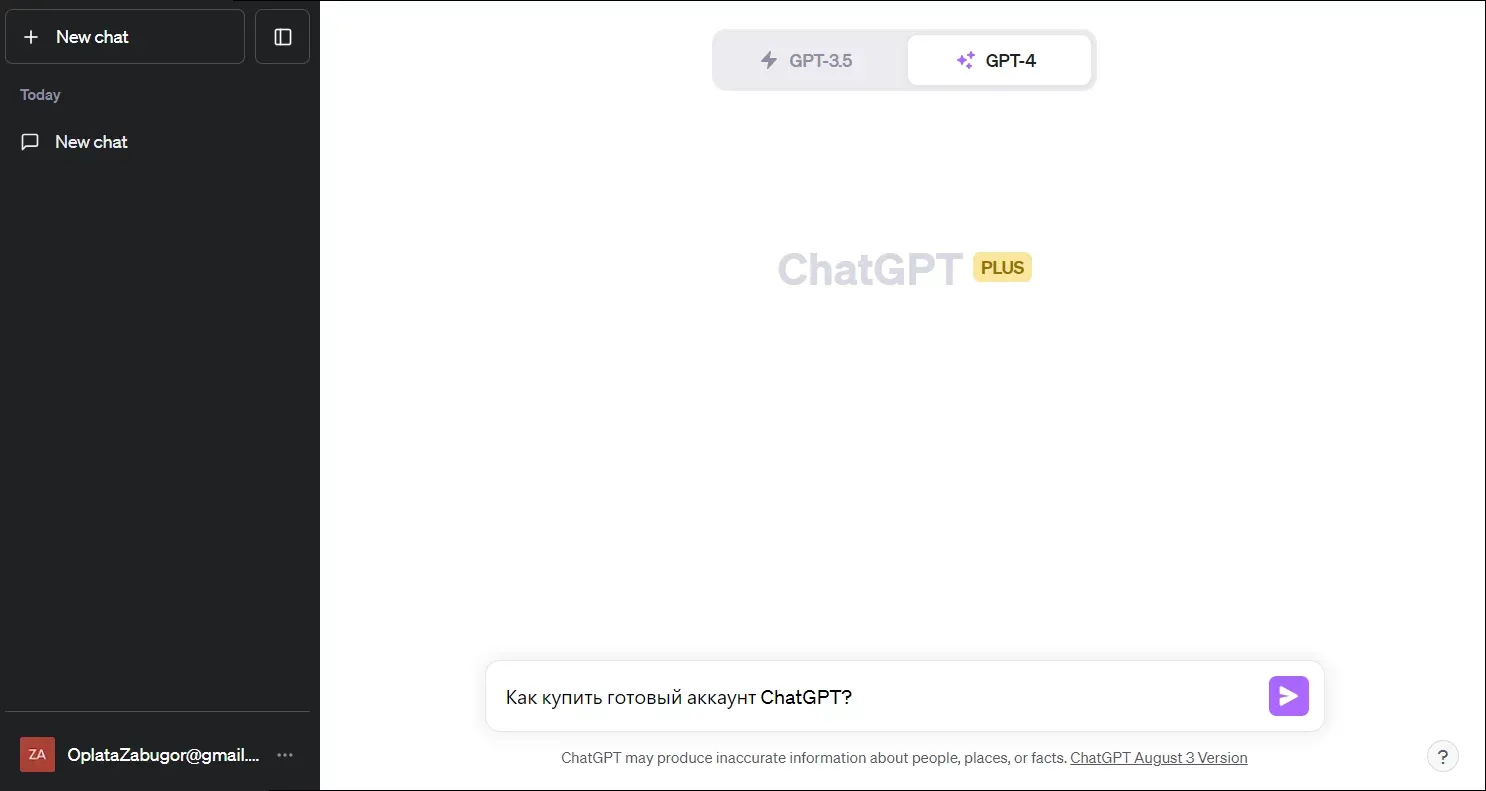Viewport: 1486px width, 791px height.
Task: Open the ChatGPT August 3 Version link
Action: [1159, 758]
